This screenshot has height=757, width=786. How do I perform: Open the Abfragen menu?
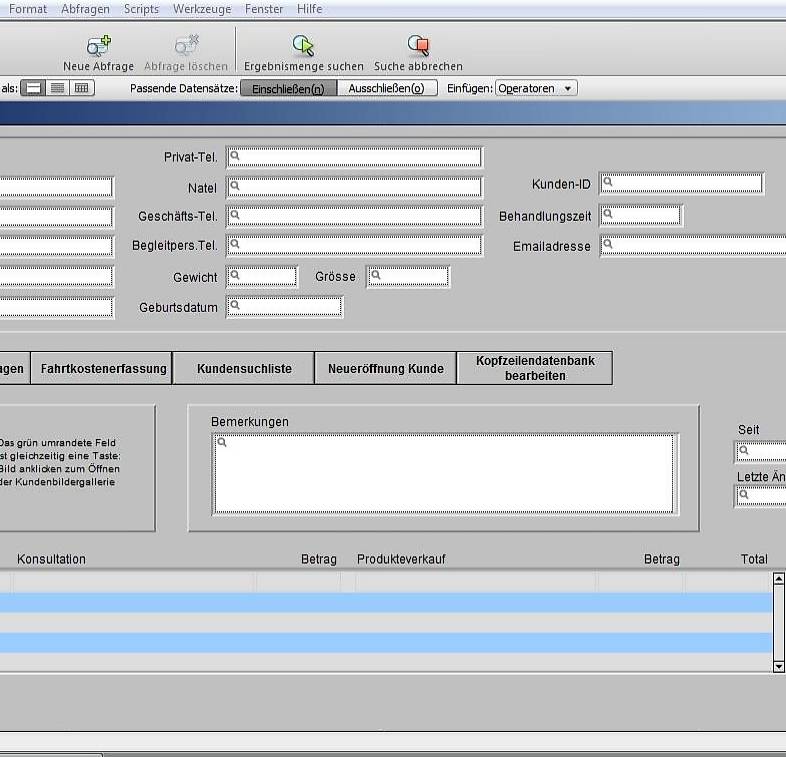(x=85, y=9)
